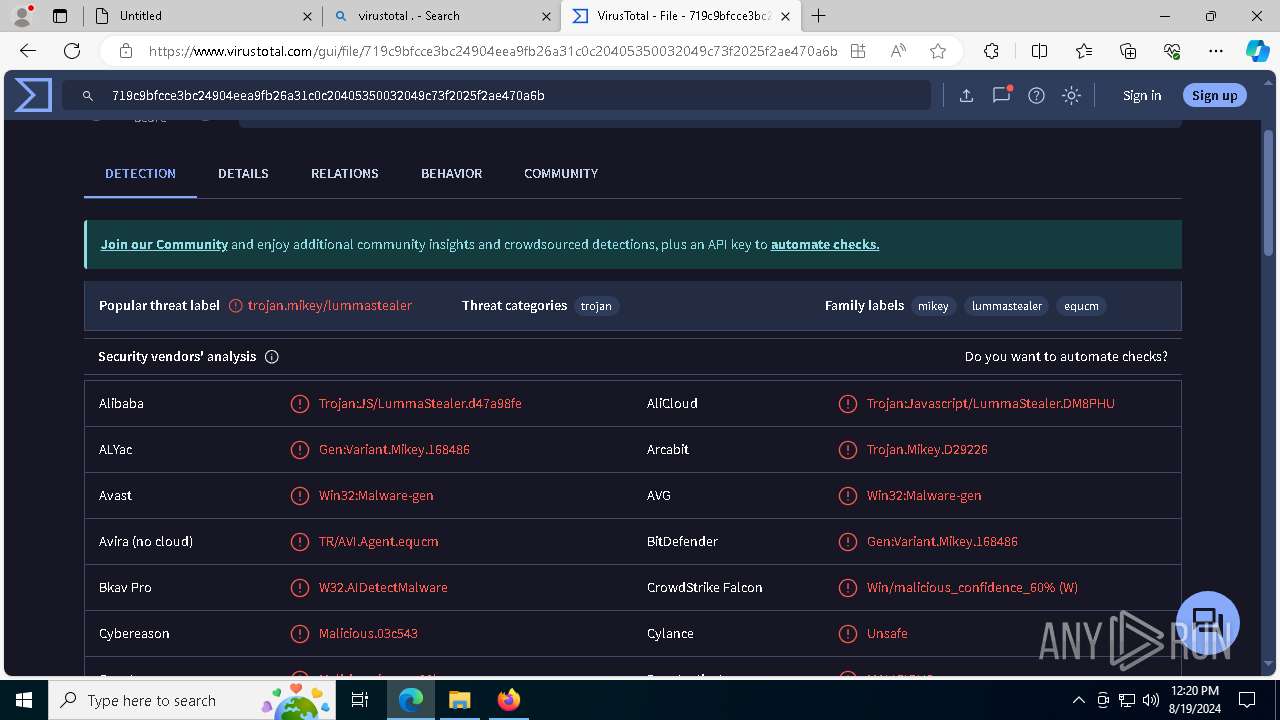The height and width of the screenshot is (720, 1280).
Task: Click the Join our Community link
Action: pos(164,244)
